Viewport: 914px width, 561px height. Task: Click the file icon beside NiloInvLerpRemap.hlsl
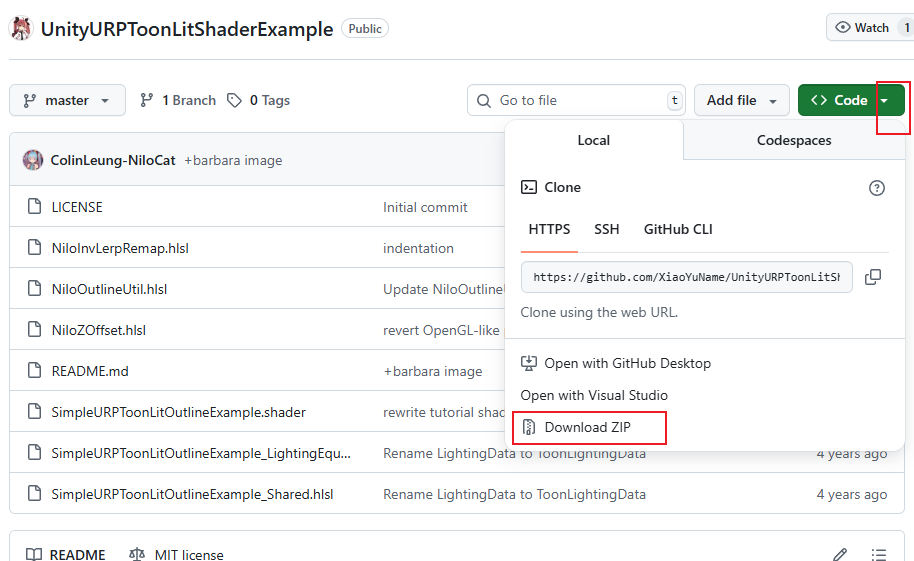(34, 247)
